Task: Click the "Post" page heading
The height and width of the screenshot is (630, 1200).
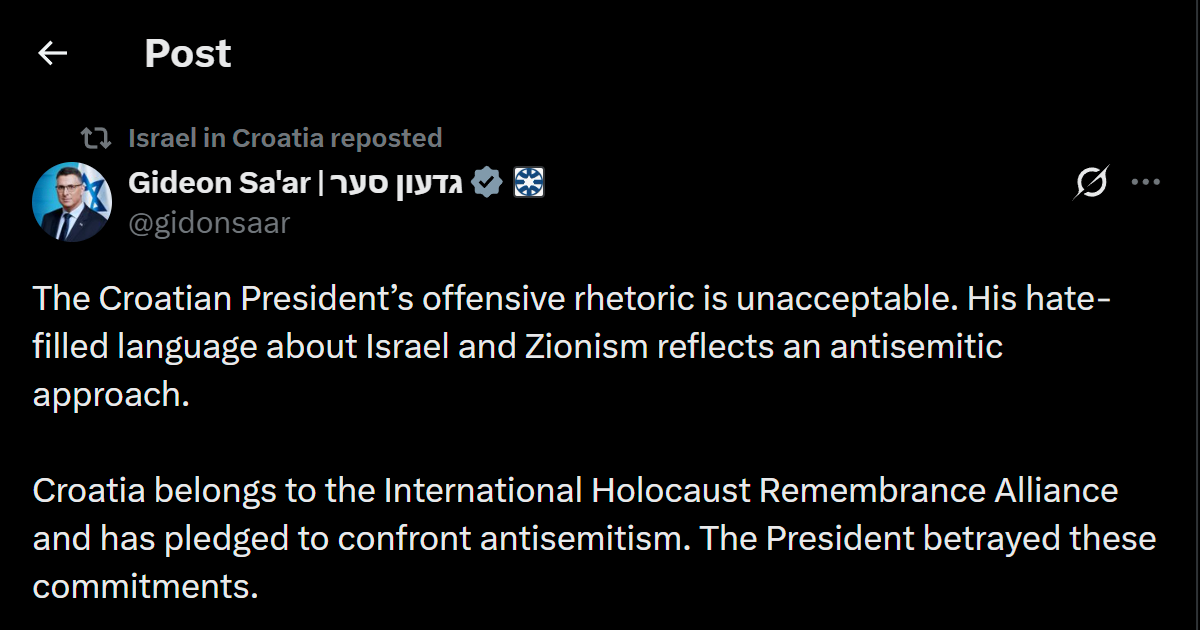Action: pos(187,53)
